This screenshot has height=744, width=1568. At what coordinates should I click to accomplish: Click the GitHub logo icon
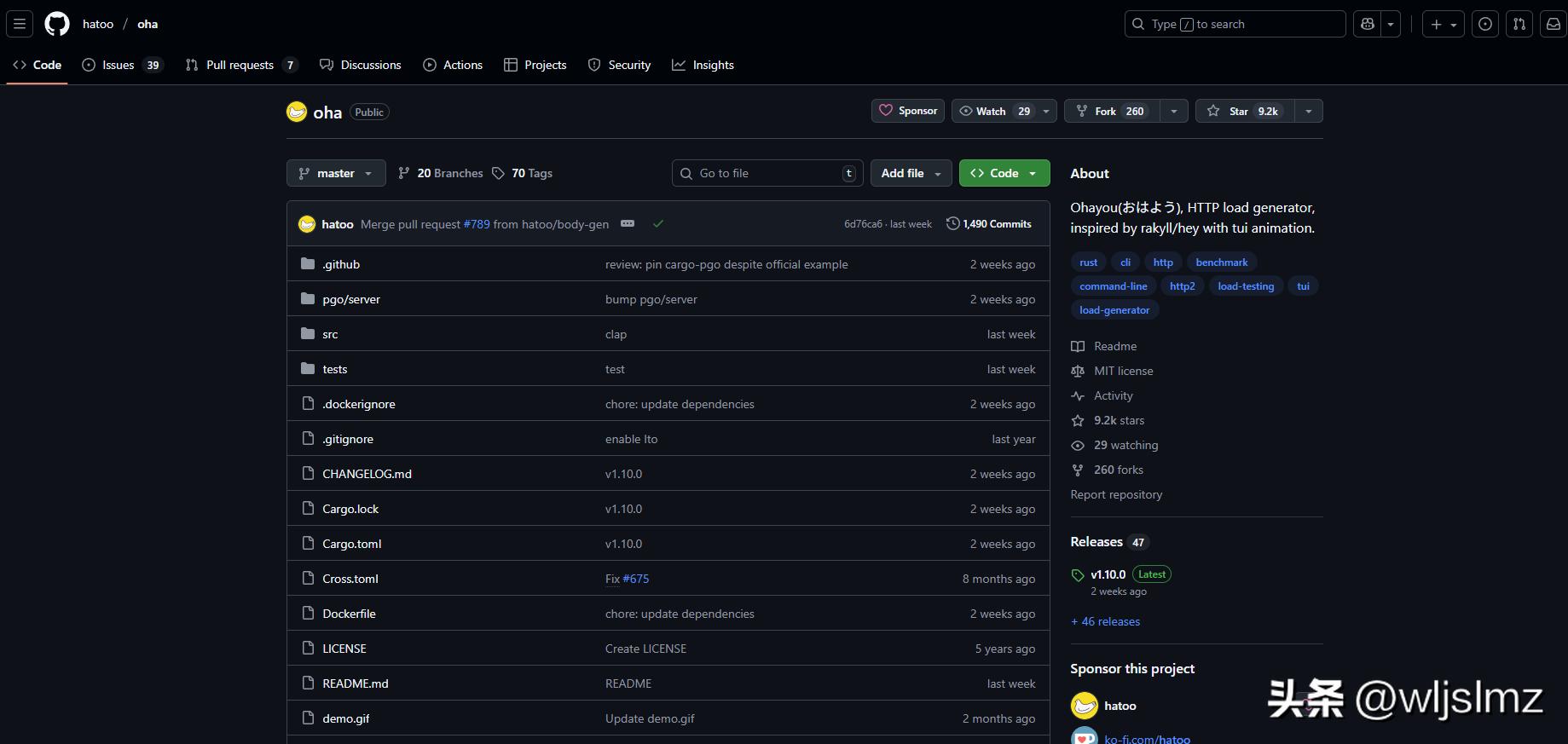[x=57, y=24]
